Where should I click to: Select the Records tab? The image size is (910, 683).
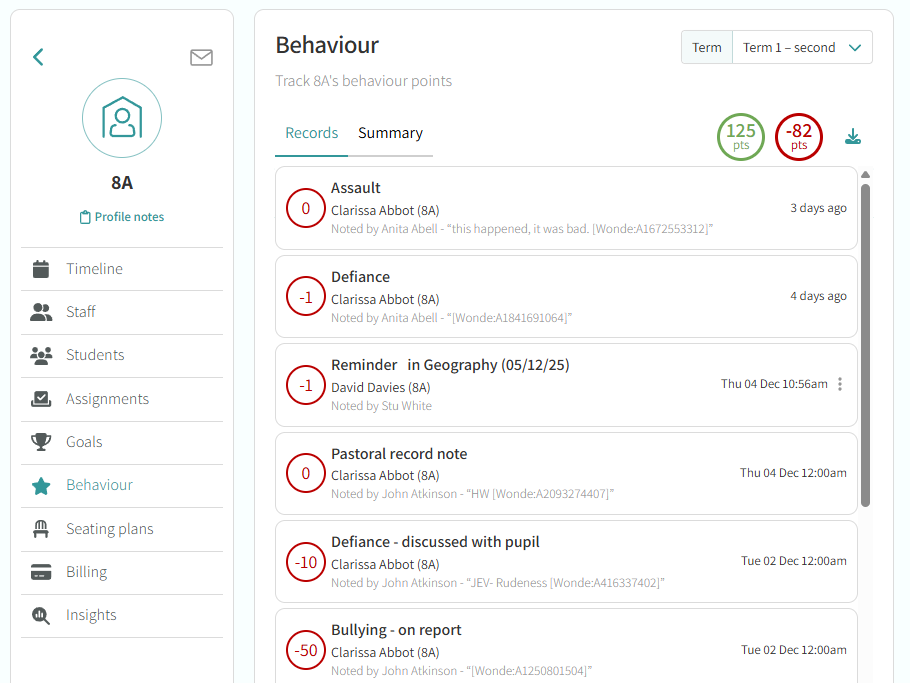311,133
